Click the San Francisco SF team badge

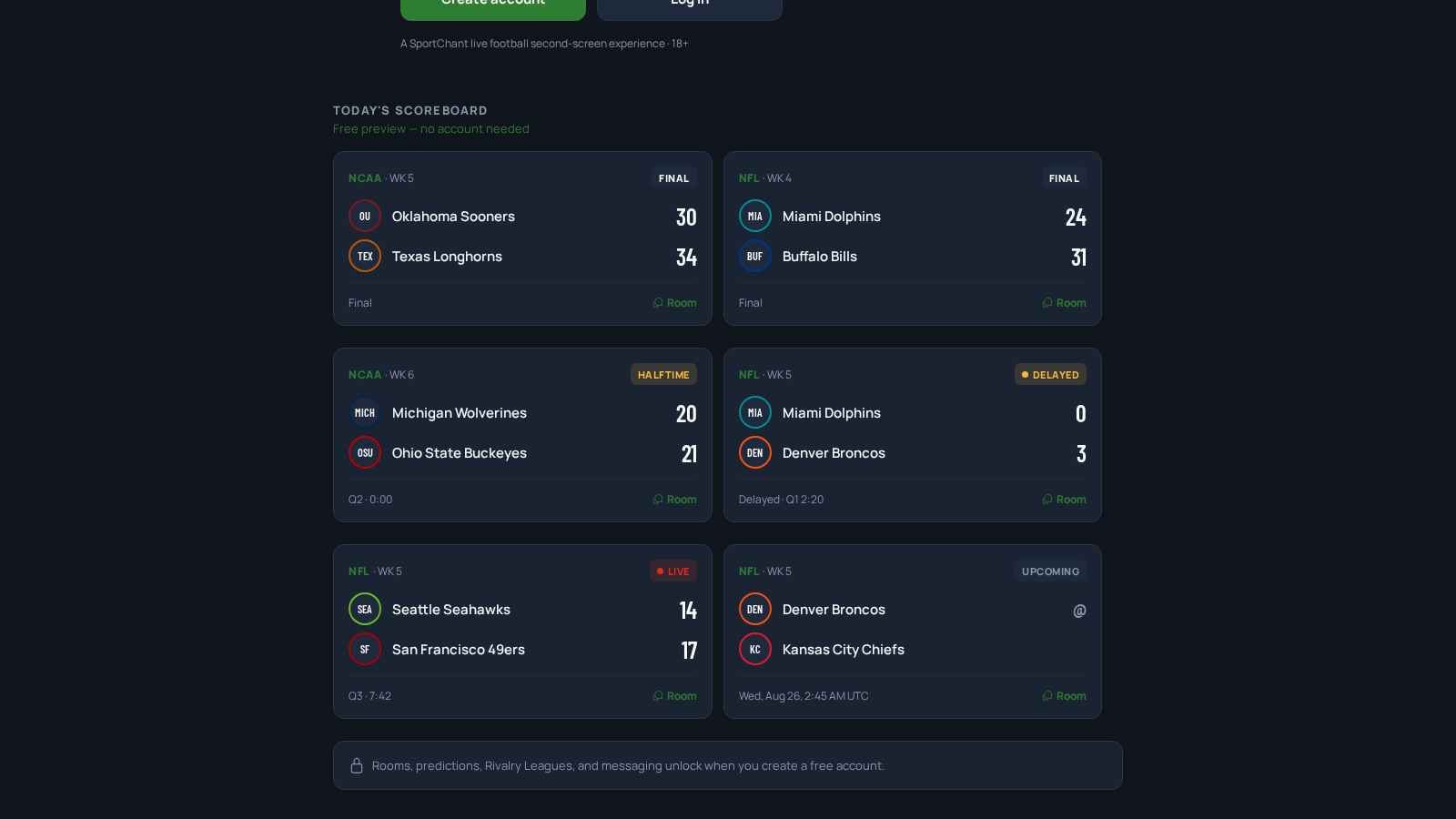(x=365, y=650)
